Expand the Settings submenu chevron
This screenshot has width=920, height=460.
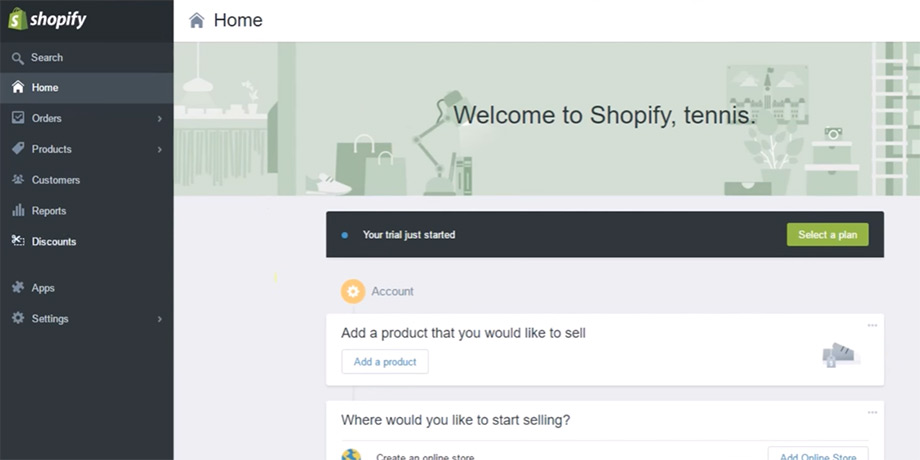(160, 319)
